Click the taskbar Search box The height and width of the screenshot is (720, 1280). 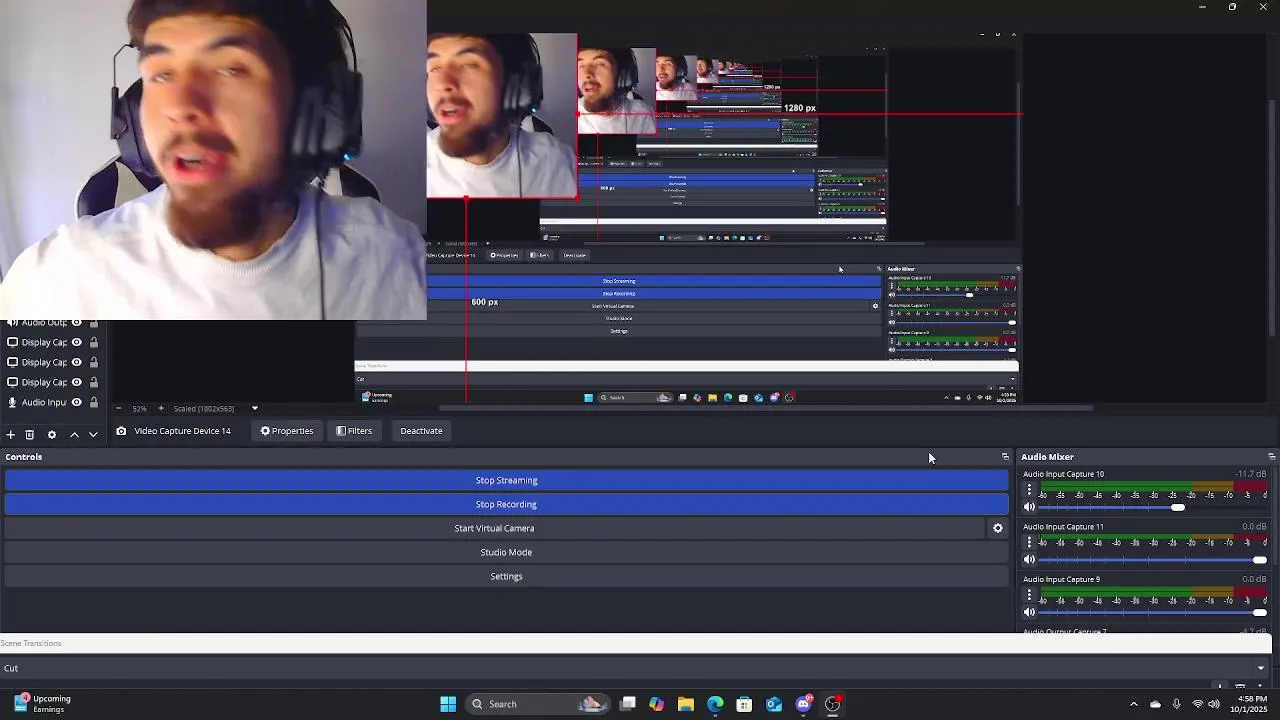click(x=538, y=704)
